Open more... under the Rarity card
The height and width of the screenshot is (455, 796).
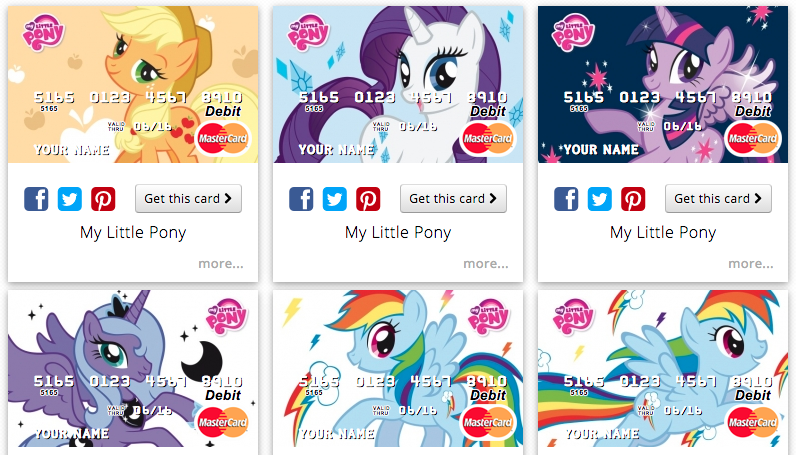click(486, 264)
